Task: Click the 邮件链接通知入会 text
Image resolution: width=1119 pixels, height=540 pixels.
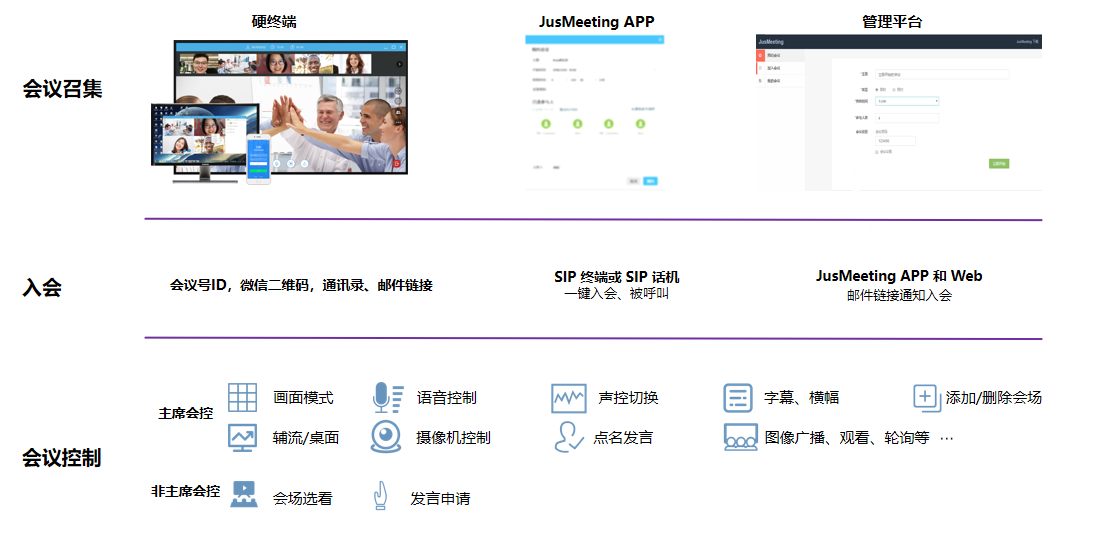Action: [x=899, y=295]
